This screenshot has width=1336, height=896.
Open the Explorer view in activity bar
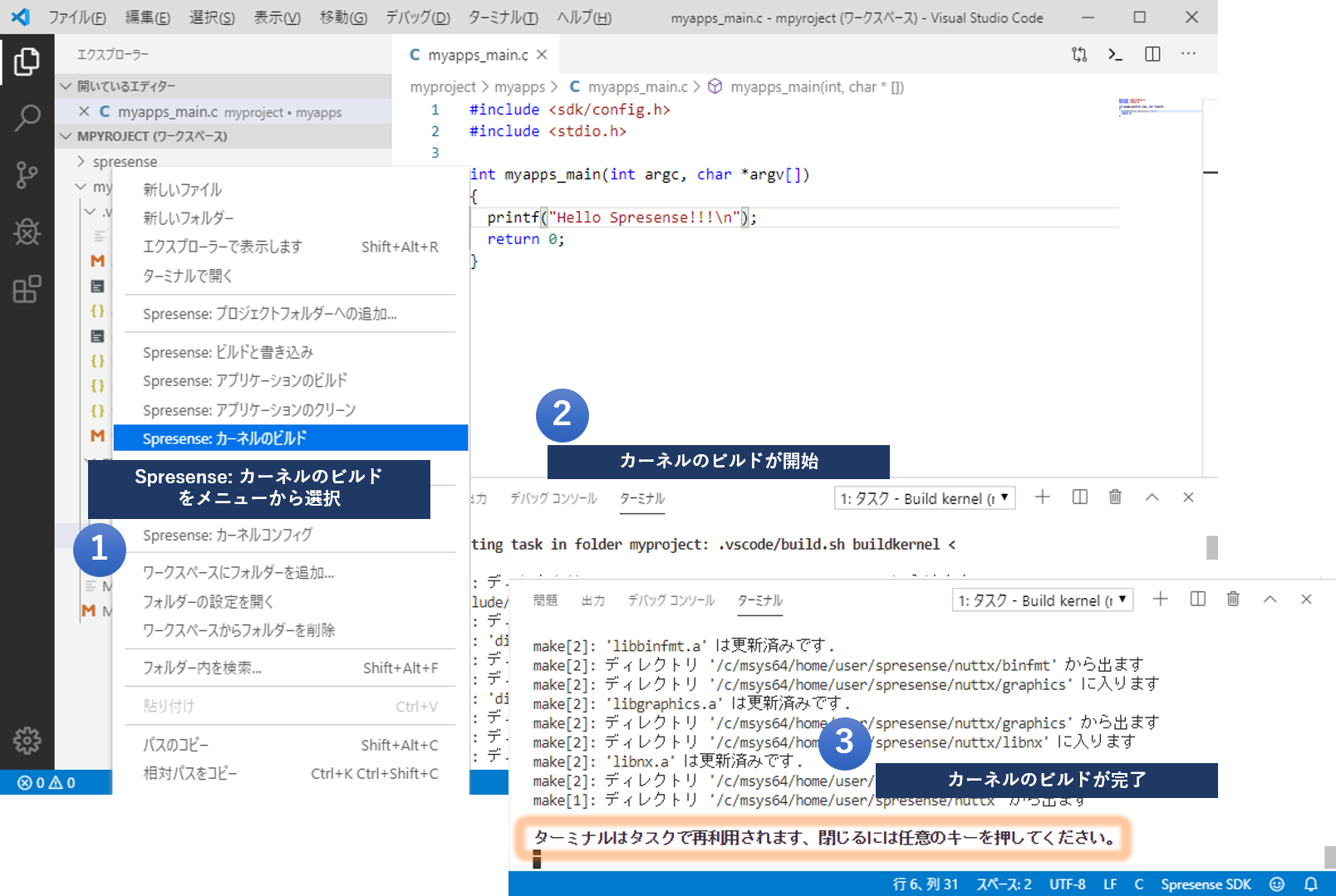coord(27,61)
